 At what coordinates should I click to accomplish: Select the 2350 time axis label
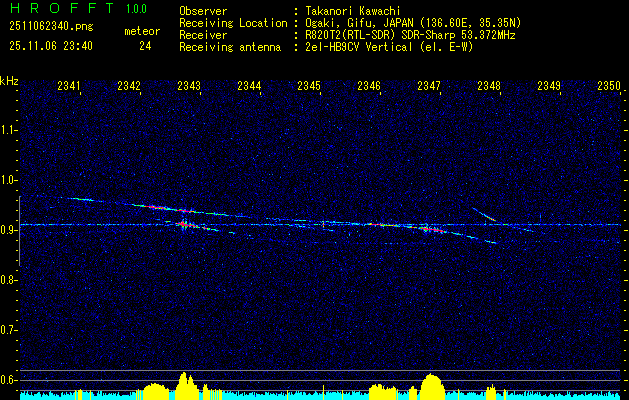click(609, 87)
